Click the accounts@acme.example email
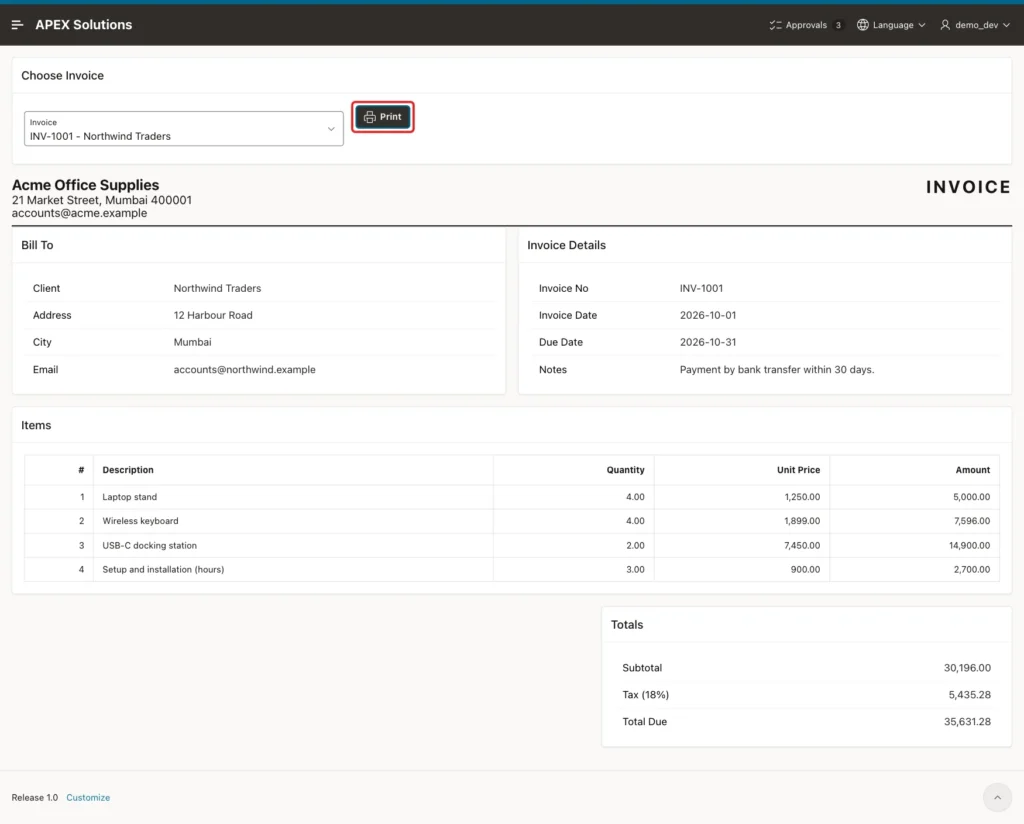1024x824 pixels. click(80, 213)
